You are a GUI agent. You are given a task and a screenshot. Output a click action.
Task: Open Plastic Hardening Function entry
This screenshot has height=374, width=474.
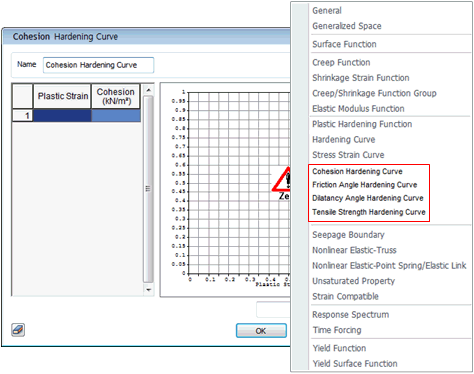(x=362, y=124)
